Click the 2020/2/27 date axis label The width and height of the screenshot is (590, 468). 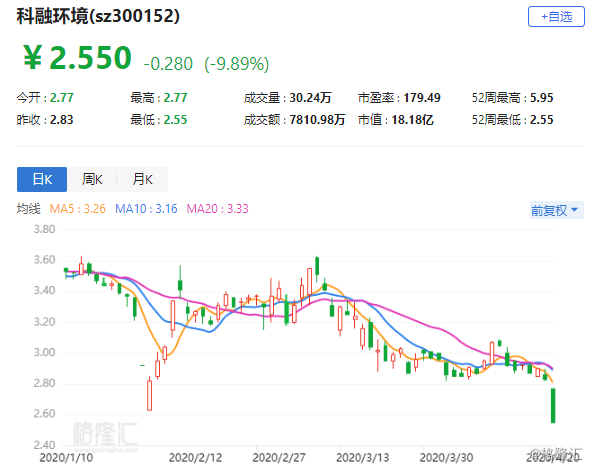click(x=279, y=458)
